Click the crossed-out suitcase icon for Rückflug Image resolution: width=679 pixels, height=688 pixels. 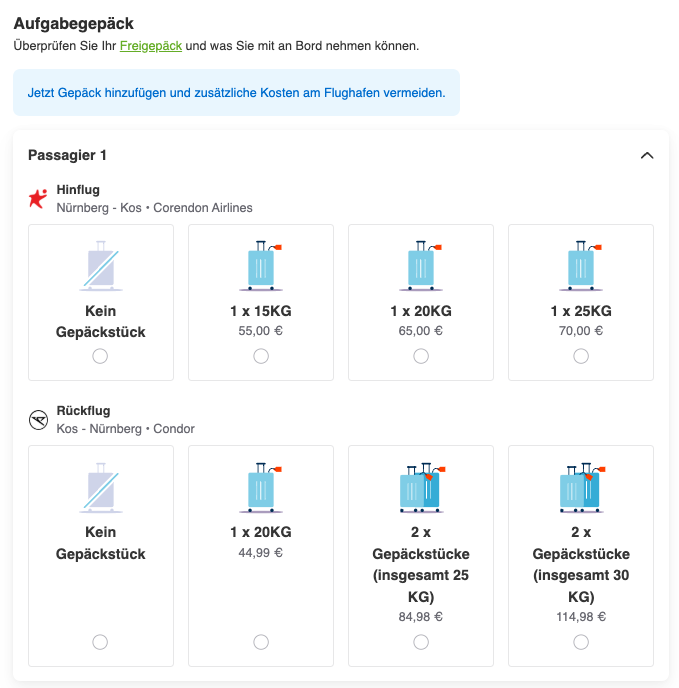tap(101, 487)
